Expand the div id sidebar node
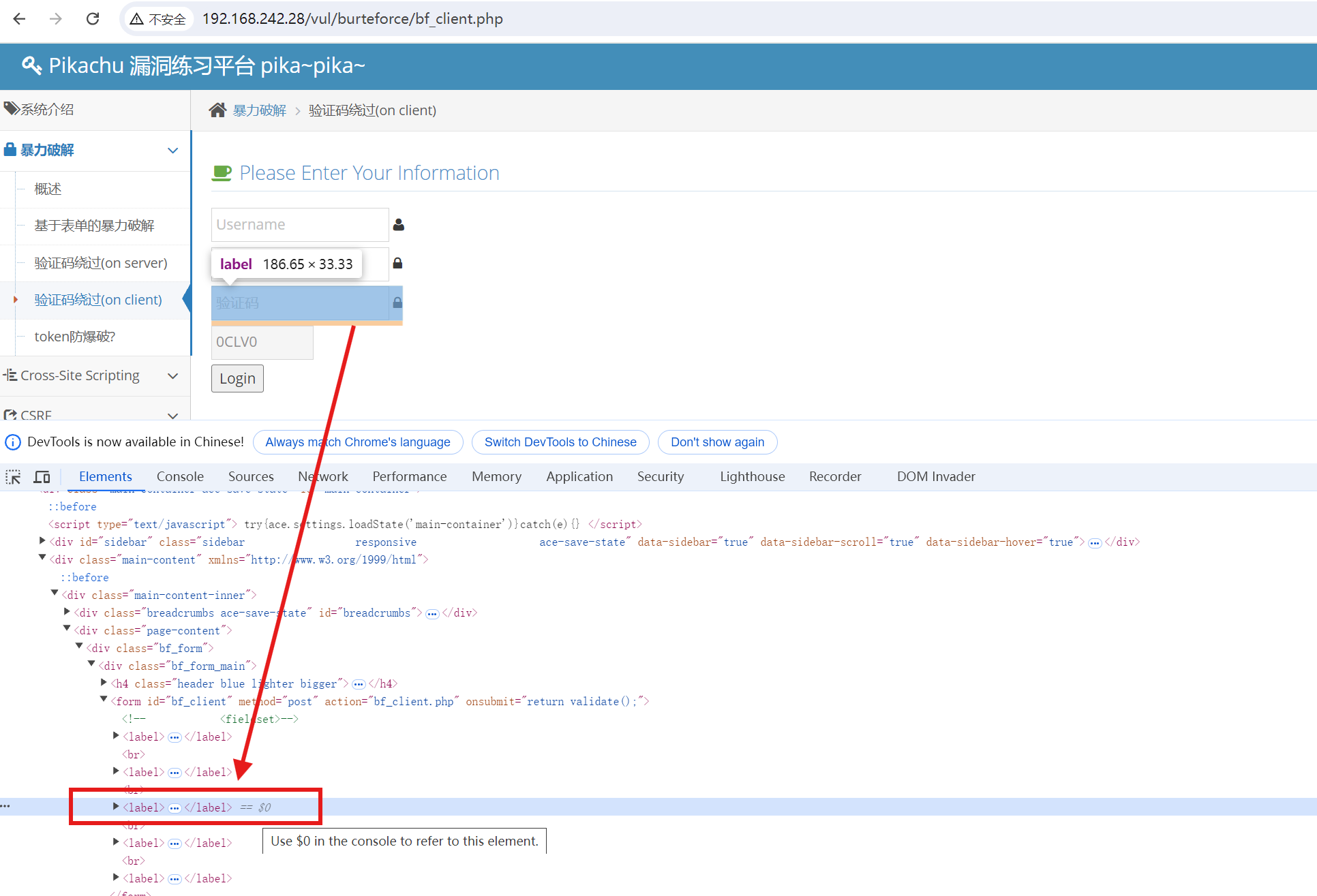 pyautogui.click(x=43, y=541)
